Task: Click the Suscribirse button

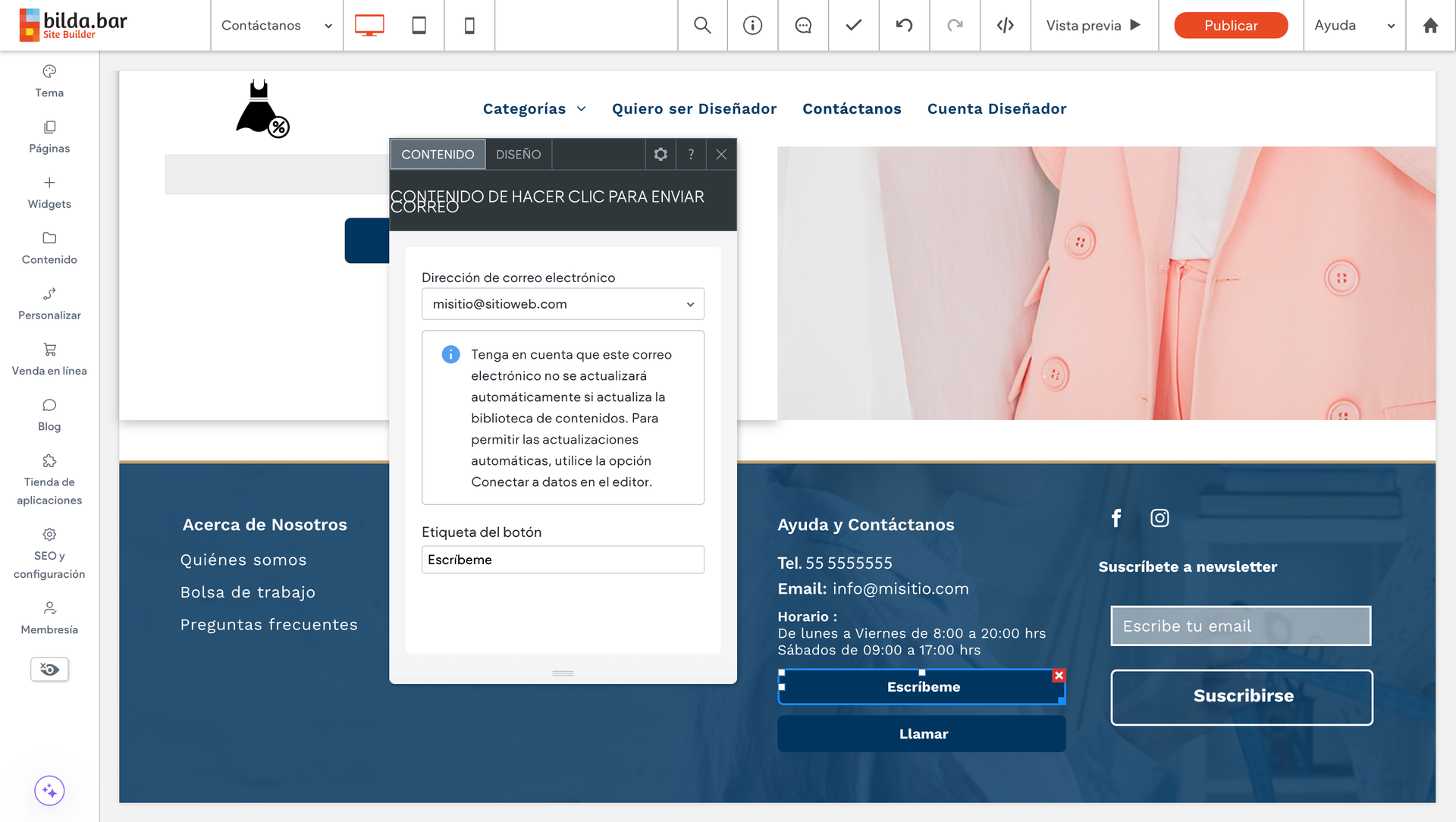Action: click(x=1242, y=697)
